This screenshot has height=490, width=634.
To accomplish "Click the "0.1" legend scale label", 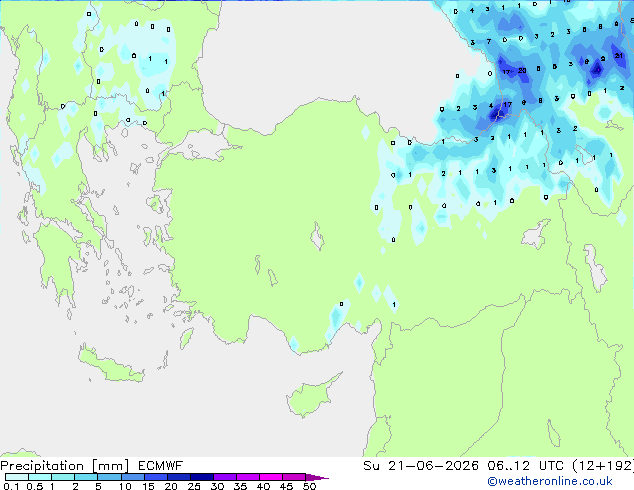I will pyautogui.click(x=11, y=486).
